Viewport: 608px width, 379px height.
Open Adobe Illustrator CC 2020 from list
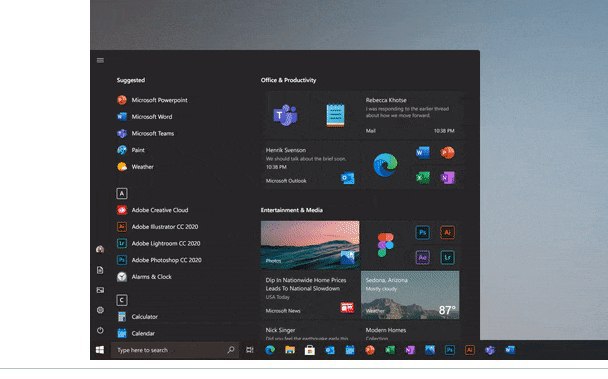157,227
